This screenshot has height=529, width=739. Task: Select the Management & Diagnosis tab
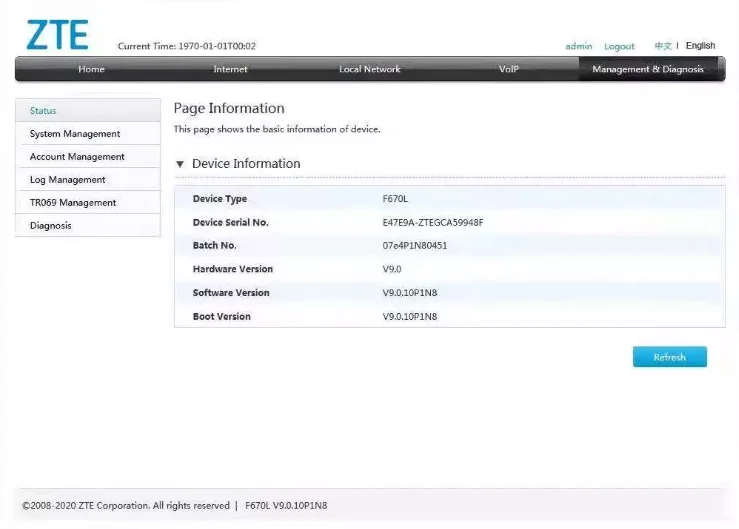[x=647, y=69]
